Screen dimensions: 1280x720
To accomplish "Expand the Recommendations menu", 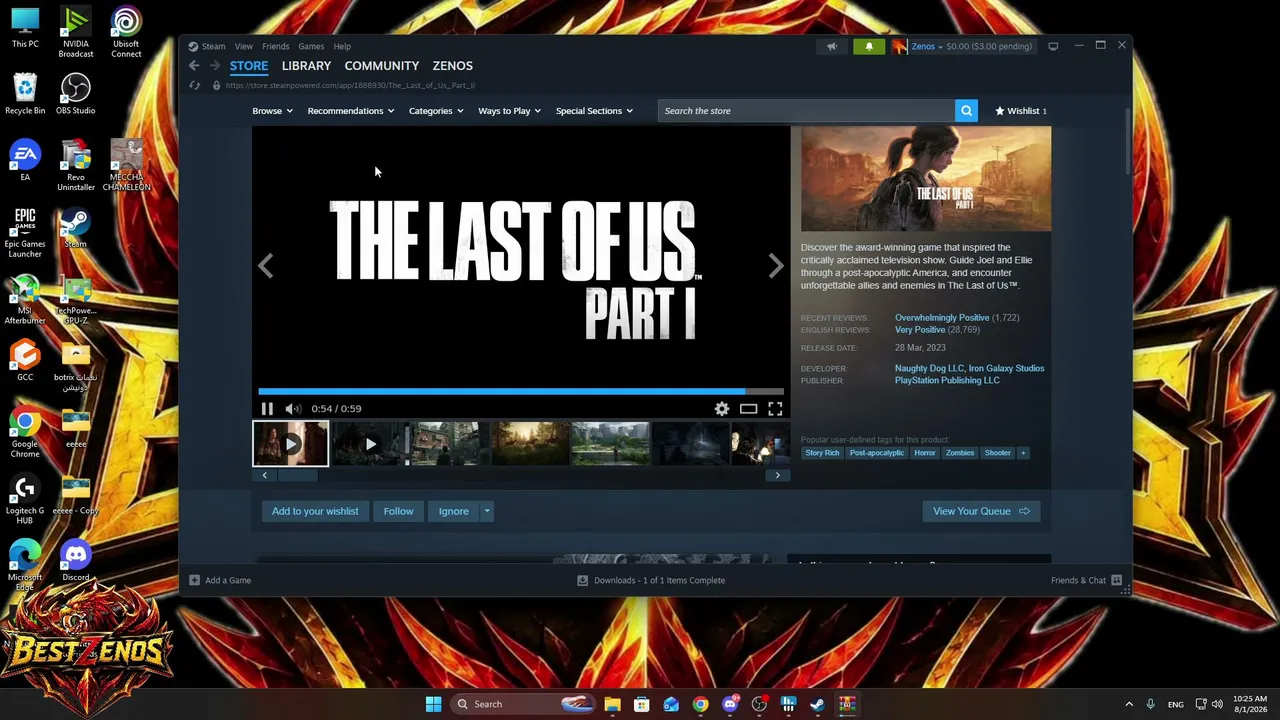I will tap(351, 111).
